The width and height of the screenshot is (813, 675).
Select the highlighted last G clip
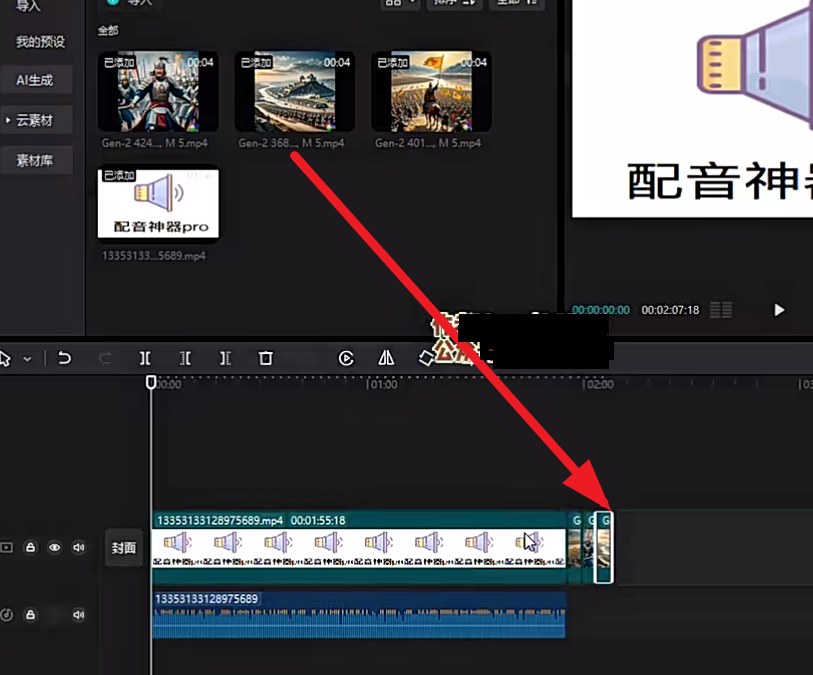604,547
